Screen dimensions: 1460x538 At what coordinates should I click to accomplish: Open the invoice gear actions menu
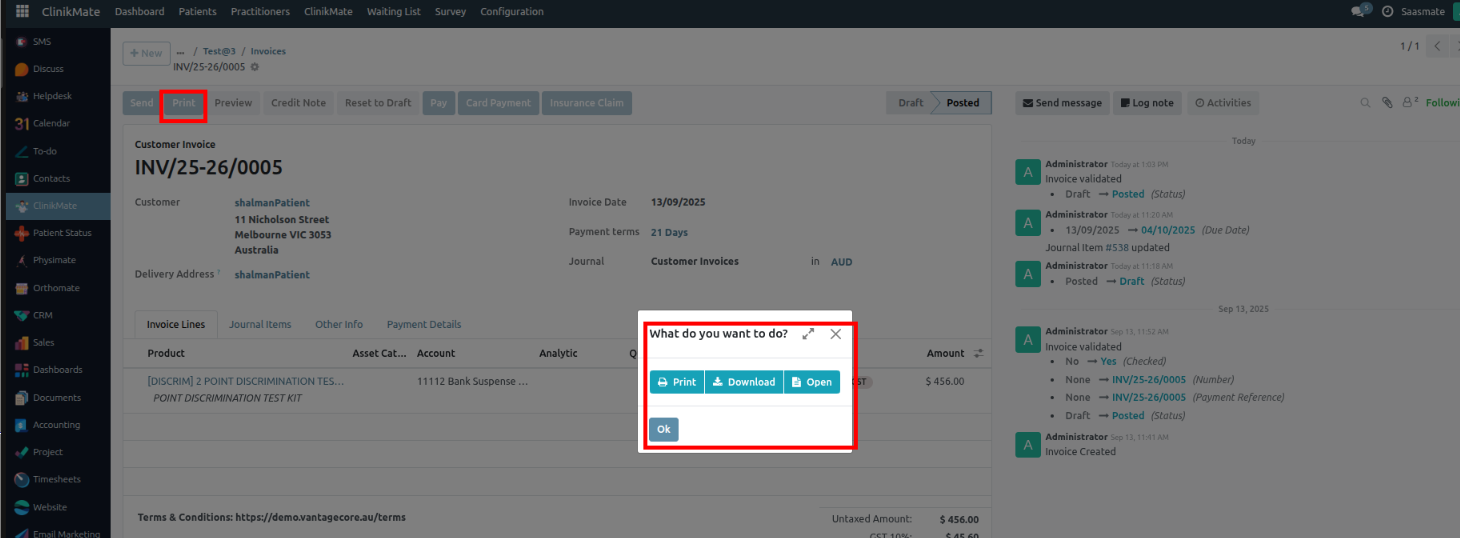click(254, 67)
